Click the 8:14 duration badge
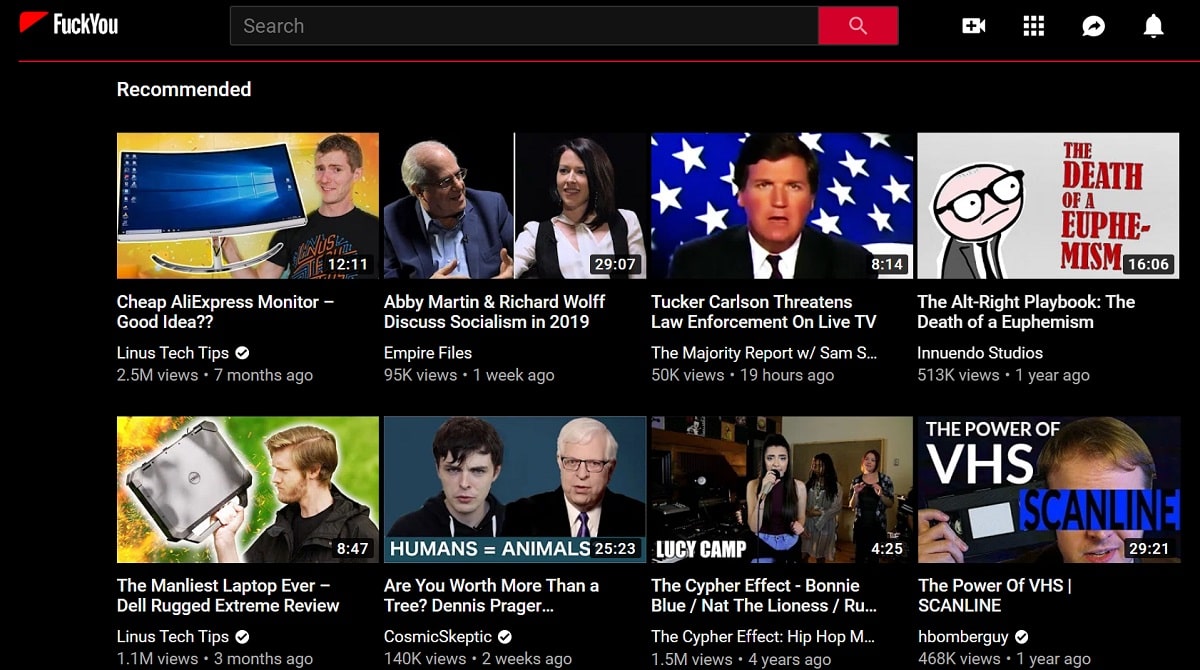This screenshot has width=1200, height=670. click(x=887, y=264)
